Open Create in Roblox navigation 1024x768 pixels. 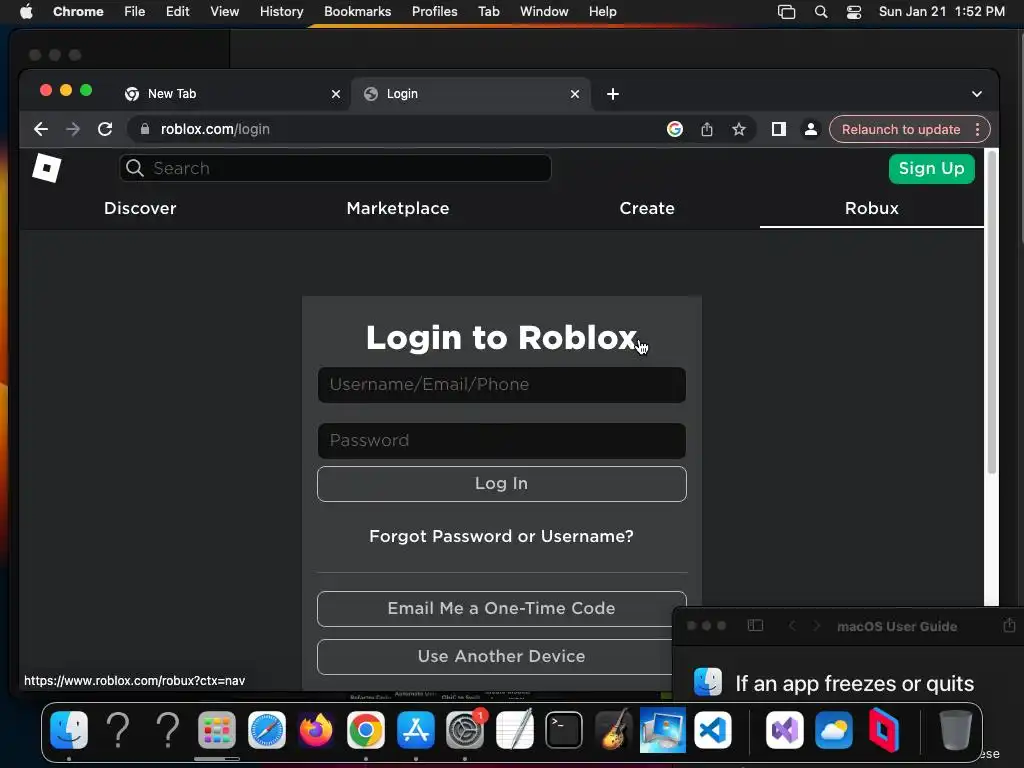coord(647,208)
